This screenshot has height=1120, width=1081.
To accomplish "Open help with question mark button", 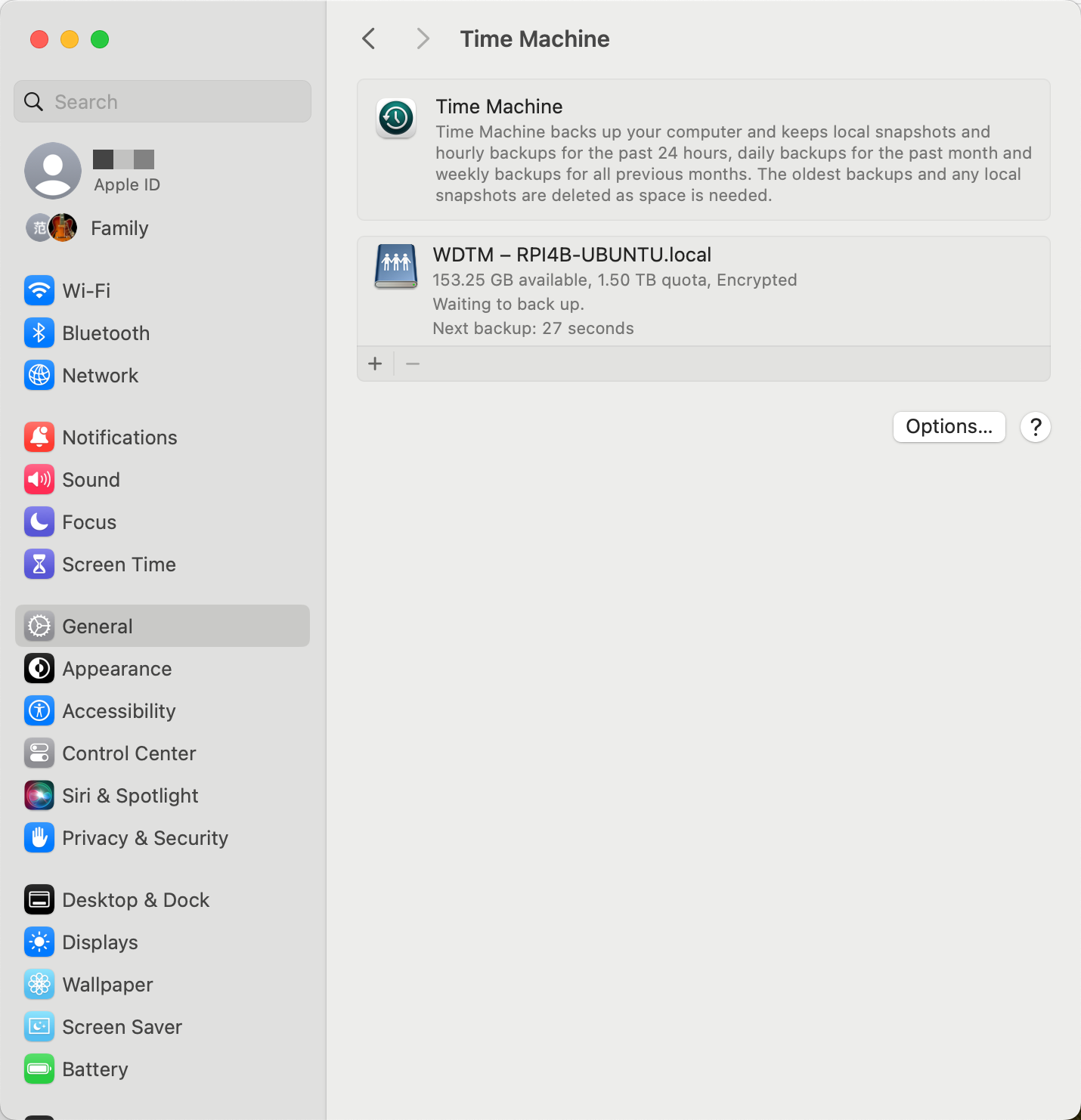I will click(1035, 427).
